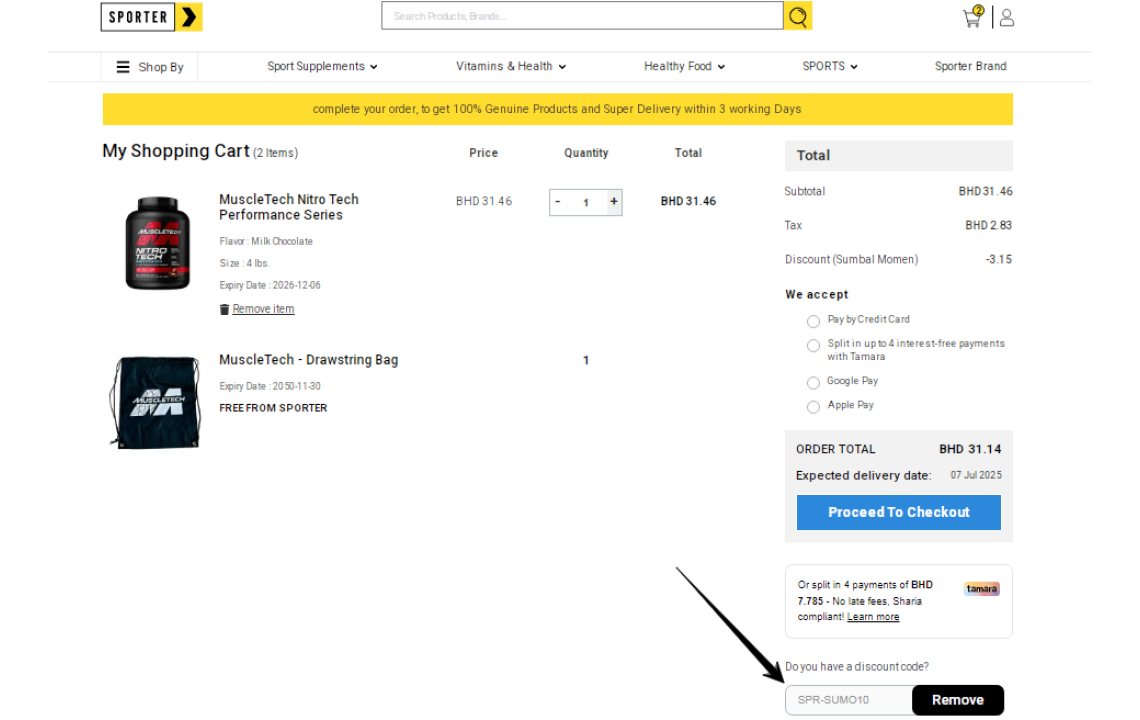Screen dimensions: 1140x720
Task: Click the Tamara logo badge
Action: [x=982, y=589]
